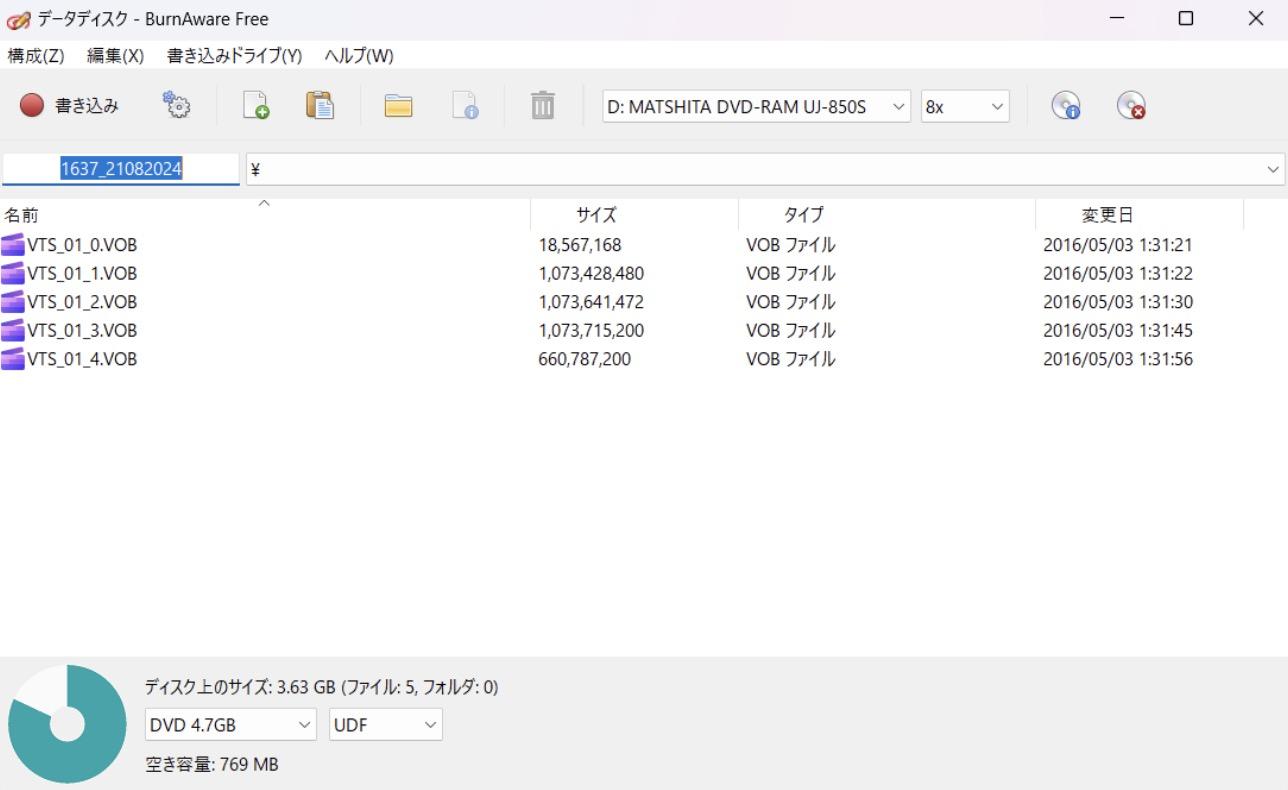1288x790 pixels.
Task: Click size value 1,073,428,480
Action: (591, 273)
